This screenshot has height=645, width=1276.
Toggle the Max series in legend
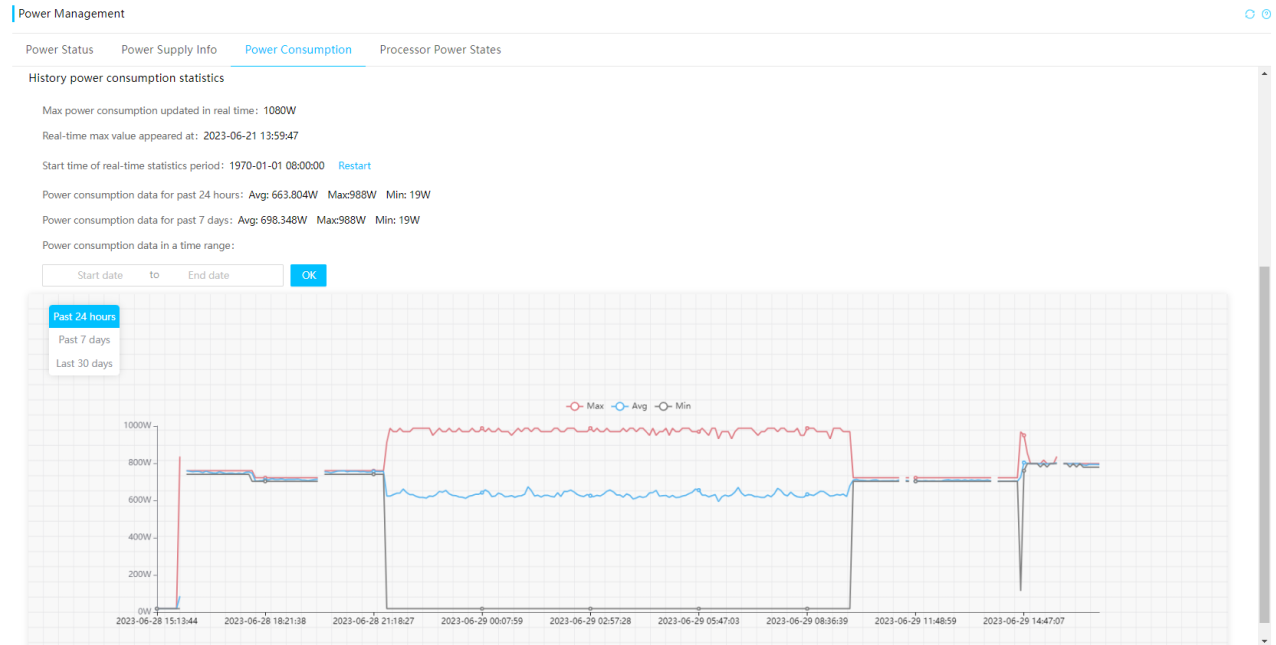click(585, 406)
